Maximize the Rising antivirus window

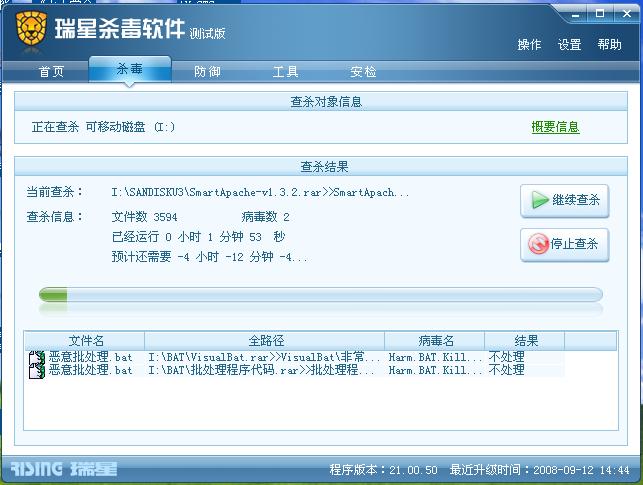pyautogui.click(x=600, y=14)
